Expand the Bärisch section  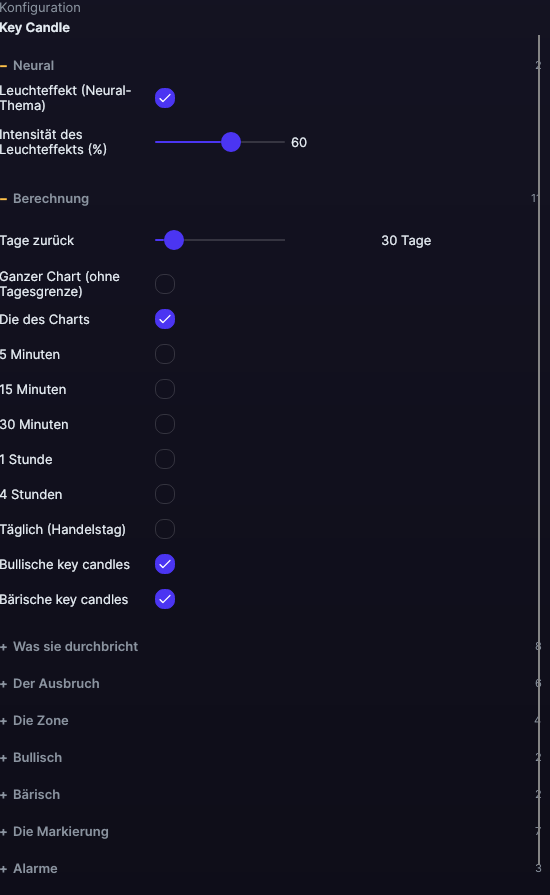[30, 795]
